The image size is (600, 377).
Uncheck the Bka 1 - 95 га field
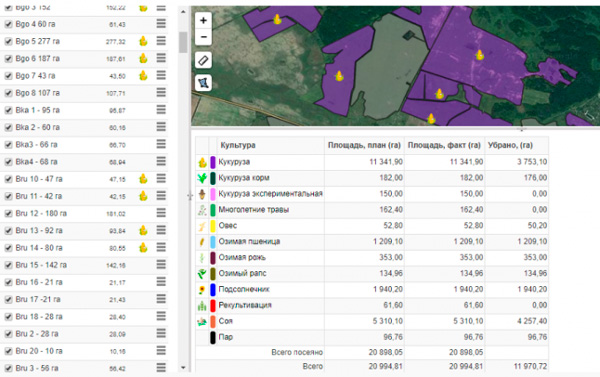[8, 110]
